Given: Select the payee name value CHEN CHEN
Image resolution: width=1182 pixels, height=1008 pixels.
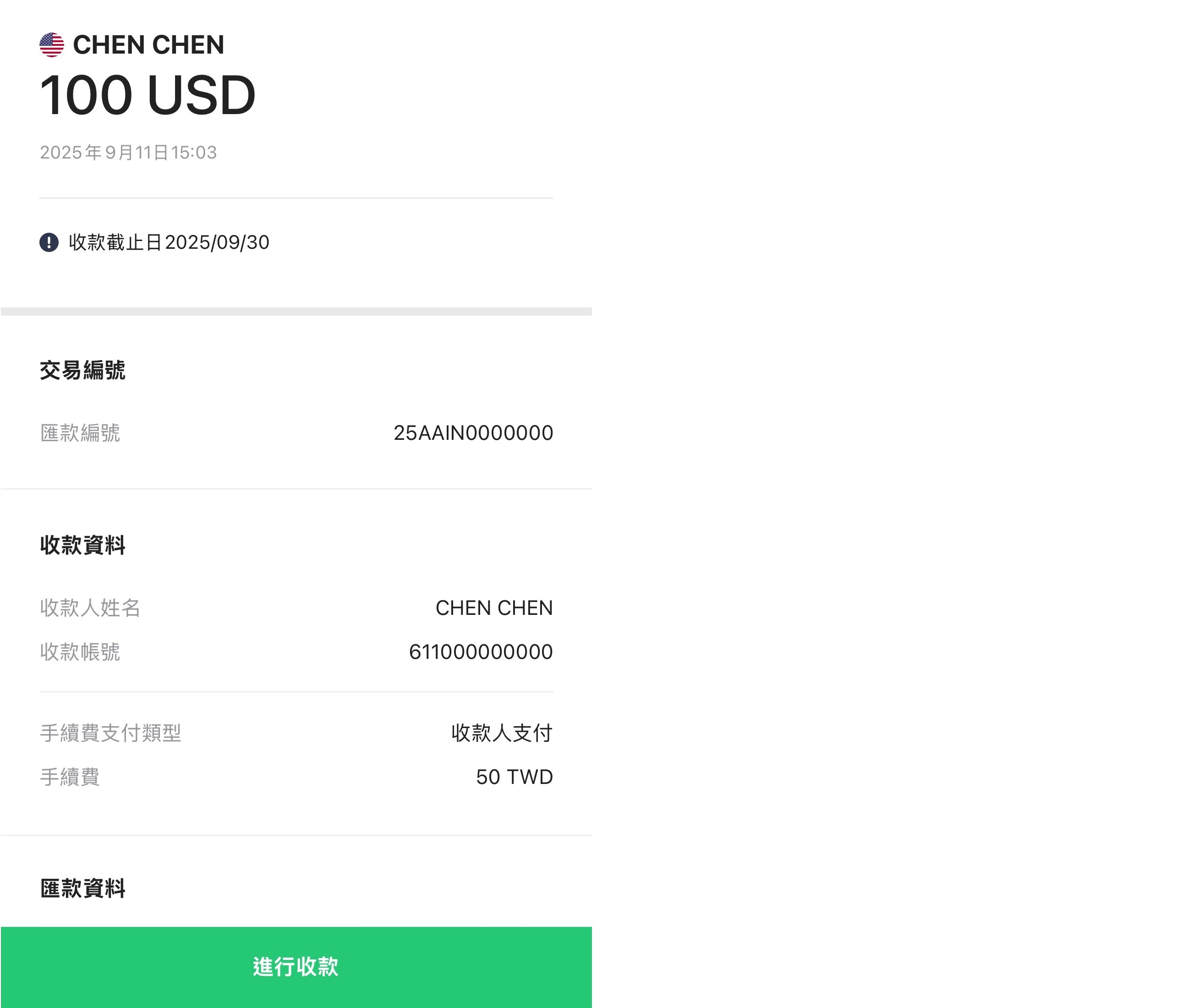Looking at the screenshot, I should pyautogui.click(x=494, y=608).
